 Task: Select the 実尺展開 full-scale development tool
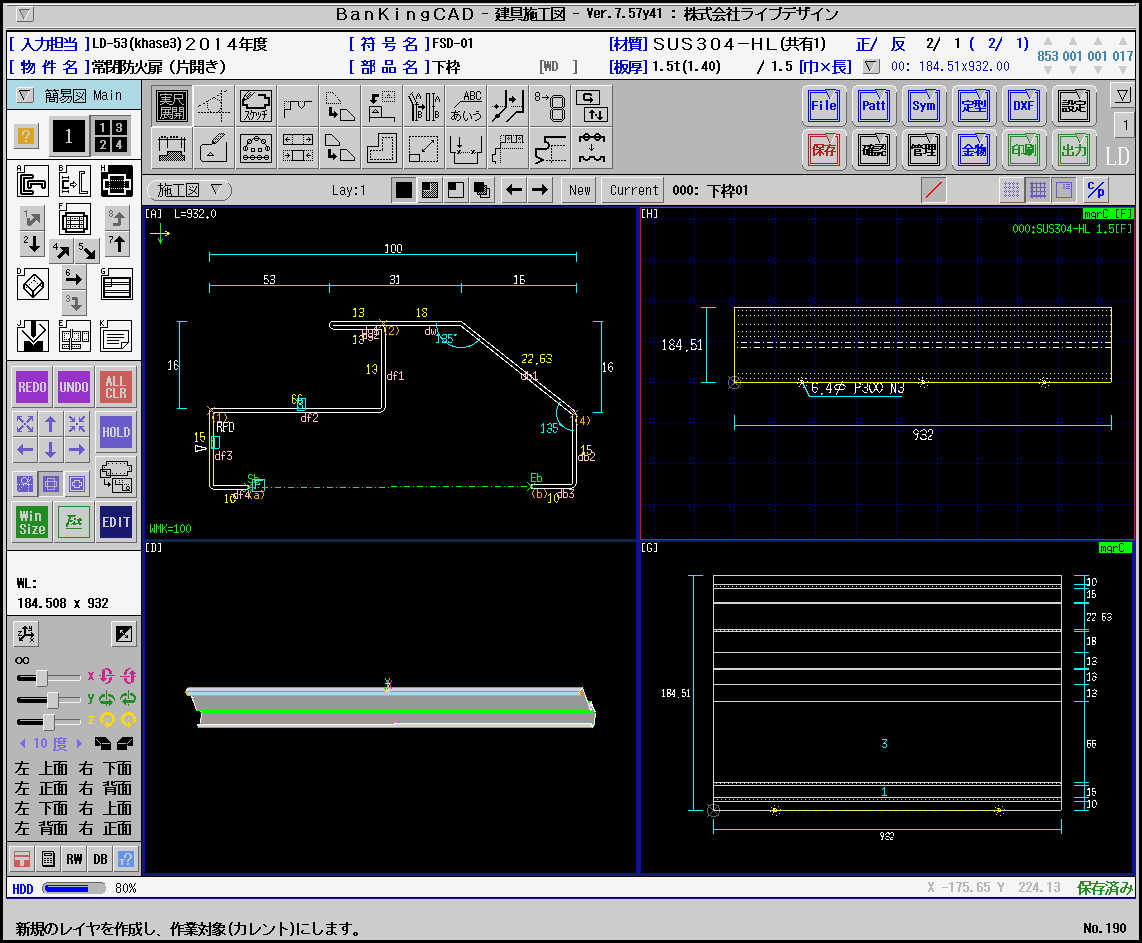[x=172, y=106]
